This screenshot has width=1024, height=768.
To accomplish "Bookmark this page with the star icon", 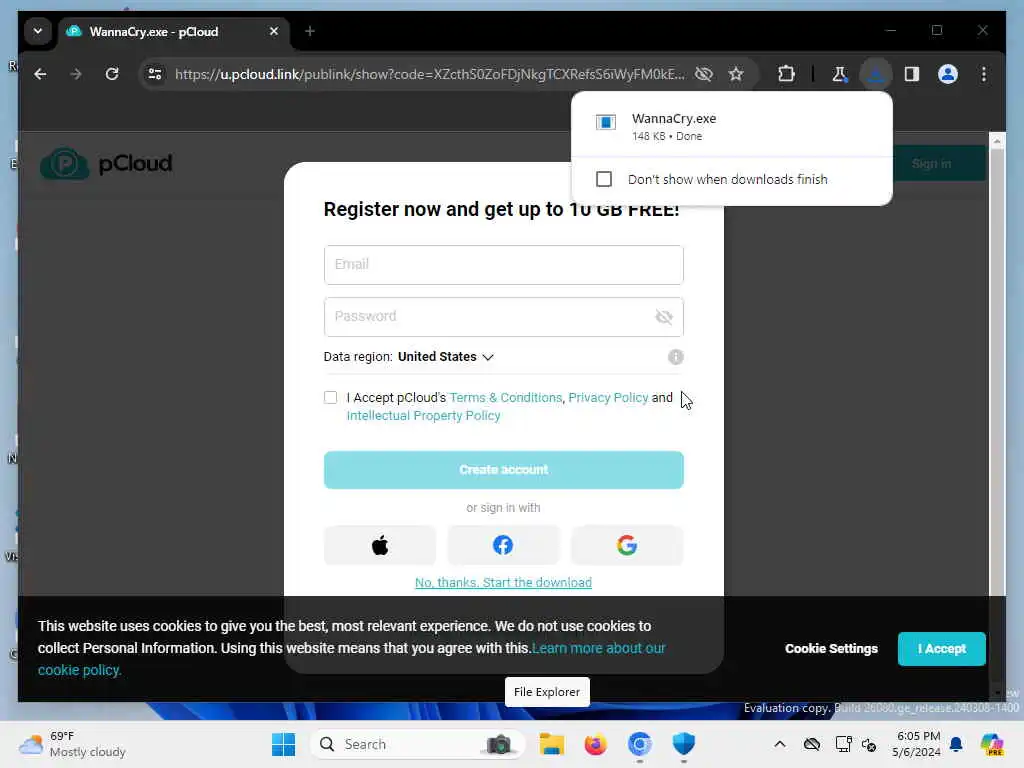I will 736,74.
